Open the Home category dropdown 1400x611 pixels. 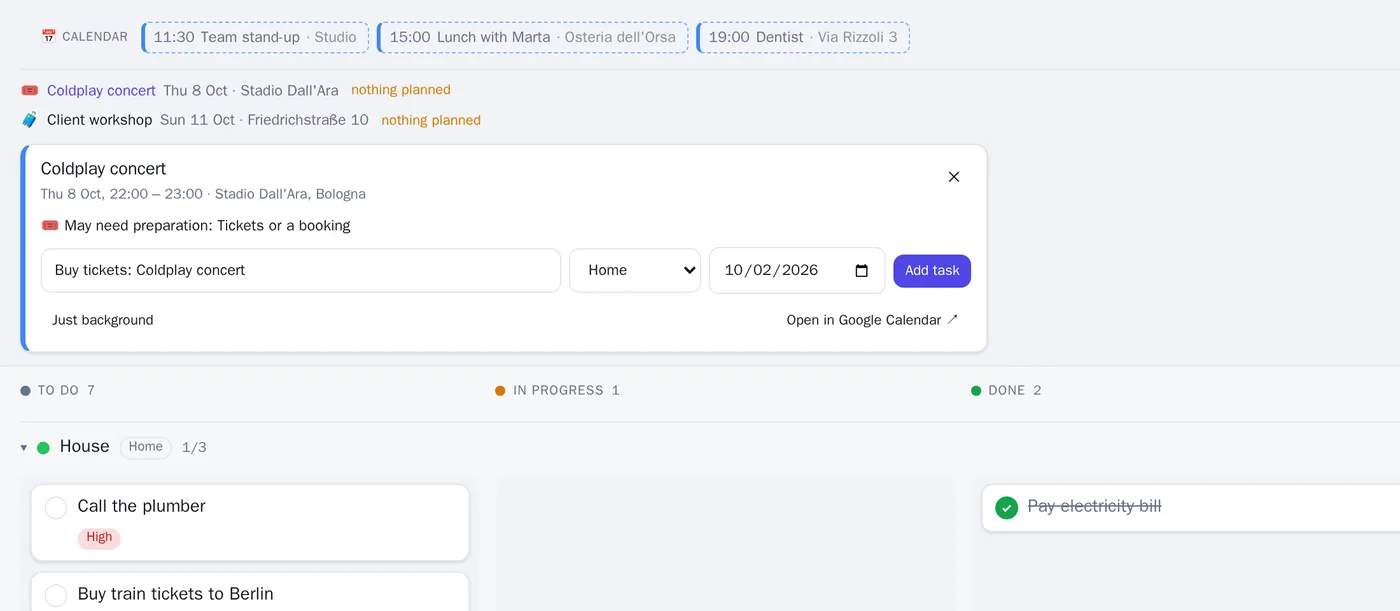coord(635,270)
